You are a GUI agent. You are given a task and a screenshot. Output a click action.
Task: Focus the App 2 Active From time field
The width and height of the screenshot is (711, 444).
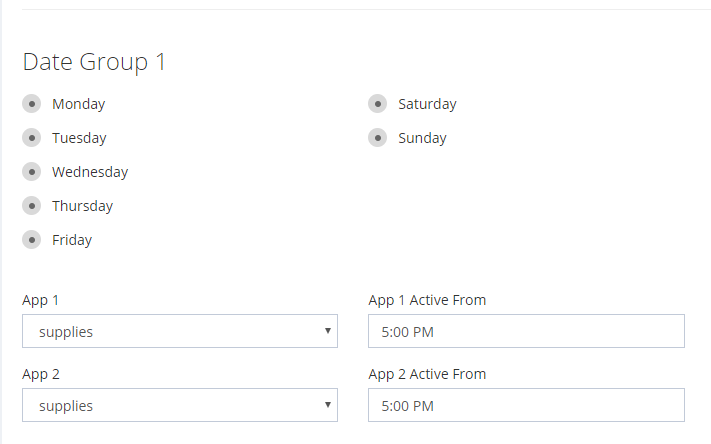(526, 406)
